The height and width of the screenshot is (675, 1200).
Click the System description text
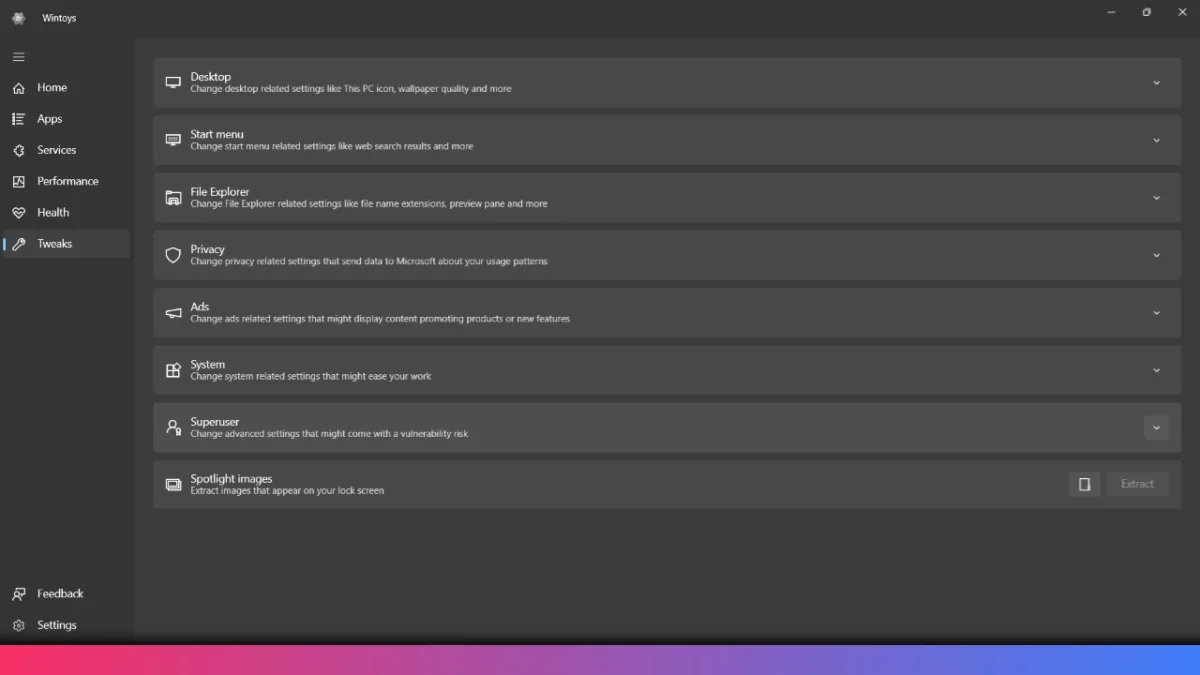tap(311, 377)
